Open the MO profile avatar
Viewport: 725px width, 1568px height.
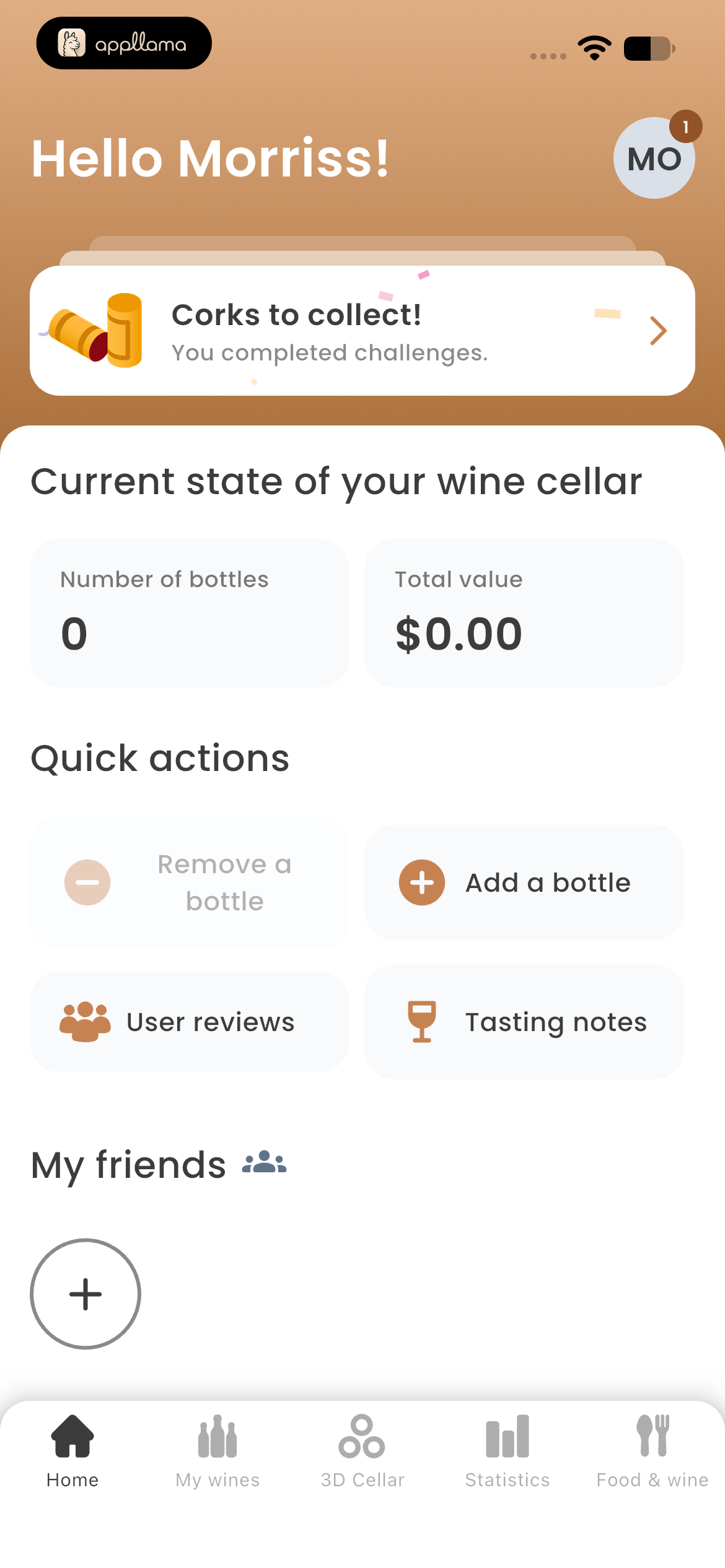(654, 158)
